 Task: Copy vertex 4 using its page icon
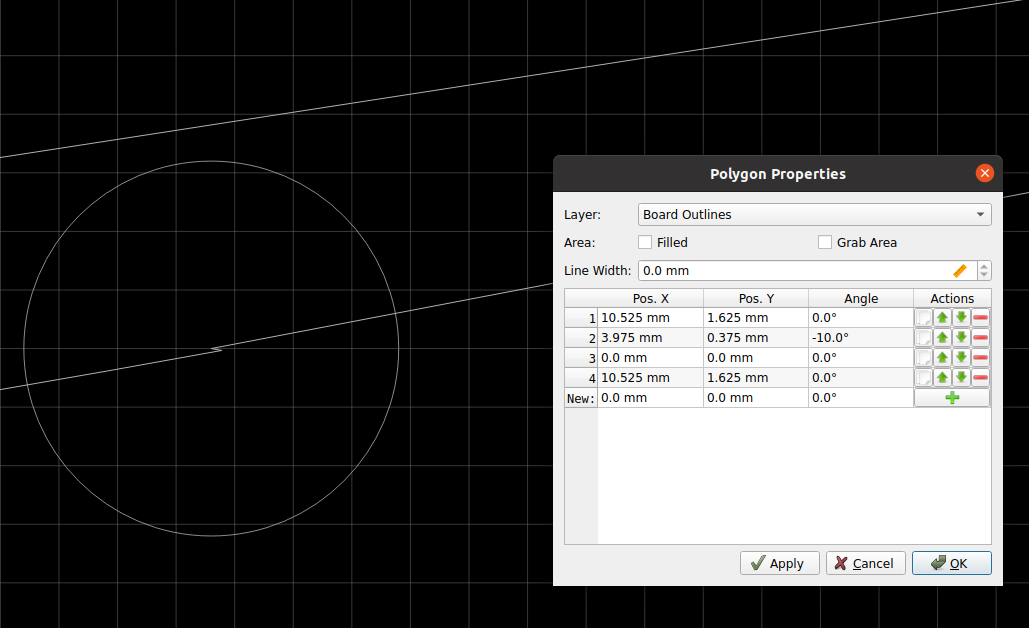click(x=923, y=377)
